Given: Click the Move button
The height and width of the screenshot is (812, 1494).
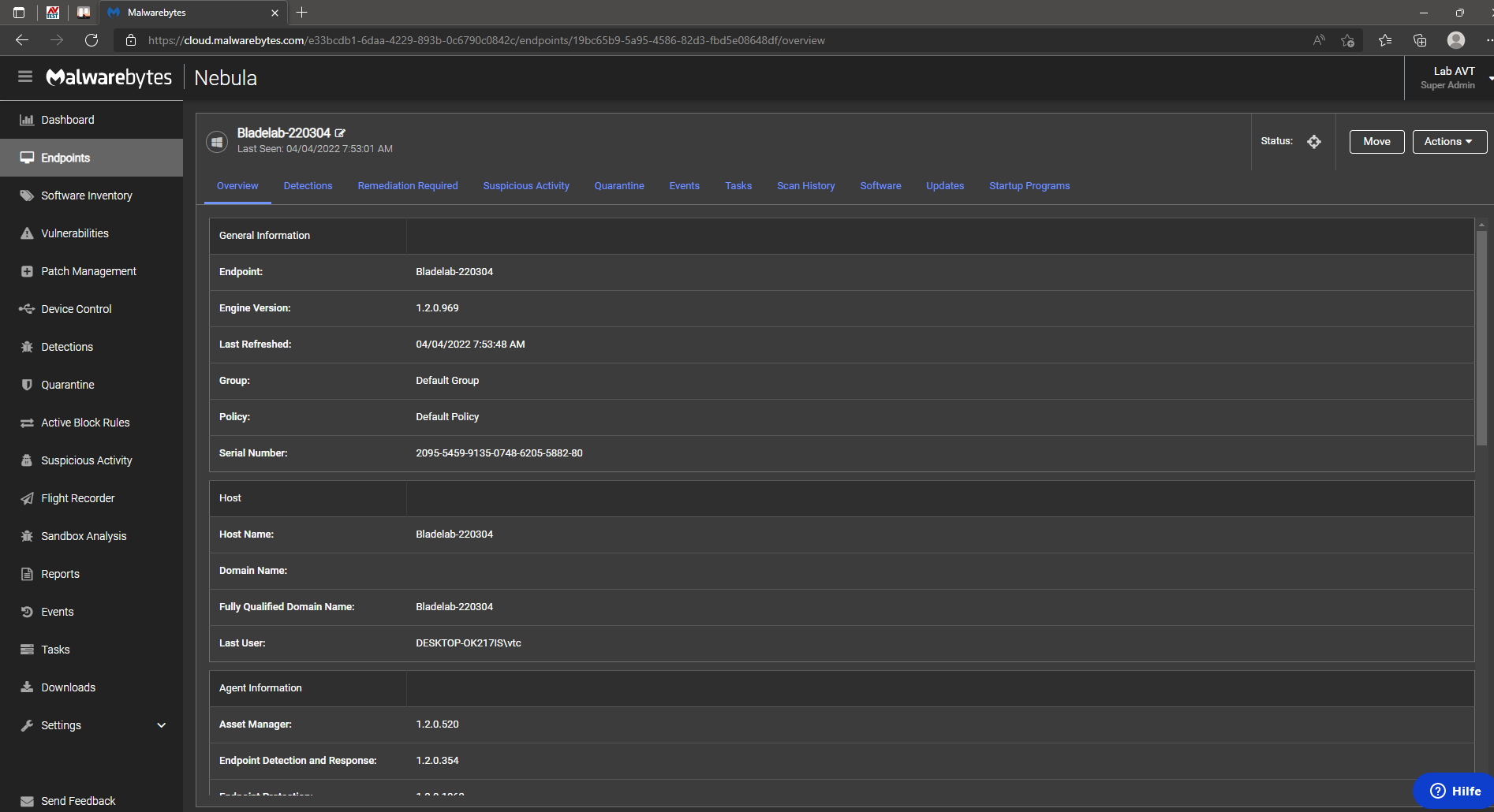Looking at the screenshot, I should pyautogui.click(x=1376, y=142).
